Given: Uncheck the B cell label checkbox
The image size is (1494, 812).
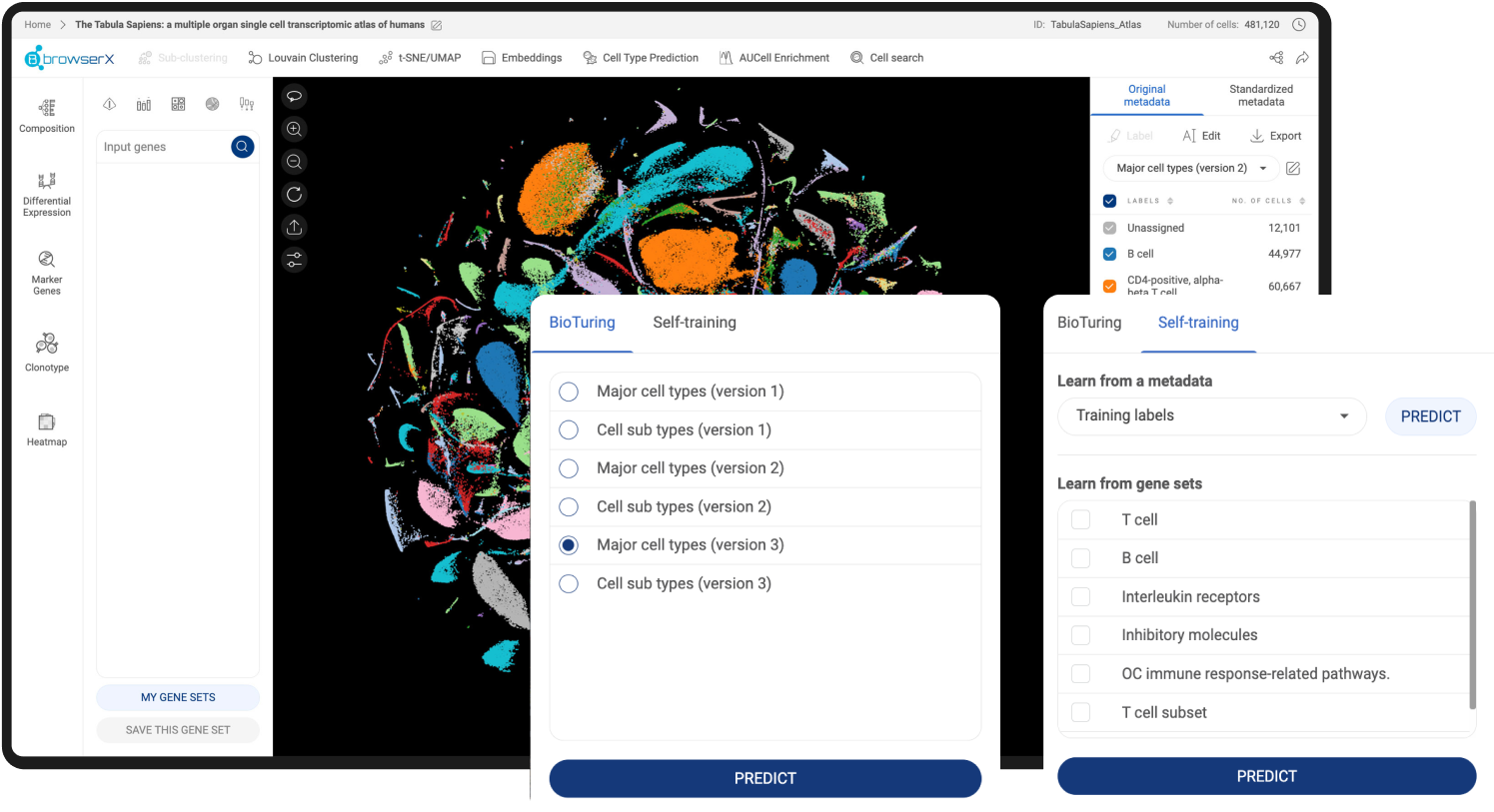Looking at the screenshot, I should pos(1109,254).
